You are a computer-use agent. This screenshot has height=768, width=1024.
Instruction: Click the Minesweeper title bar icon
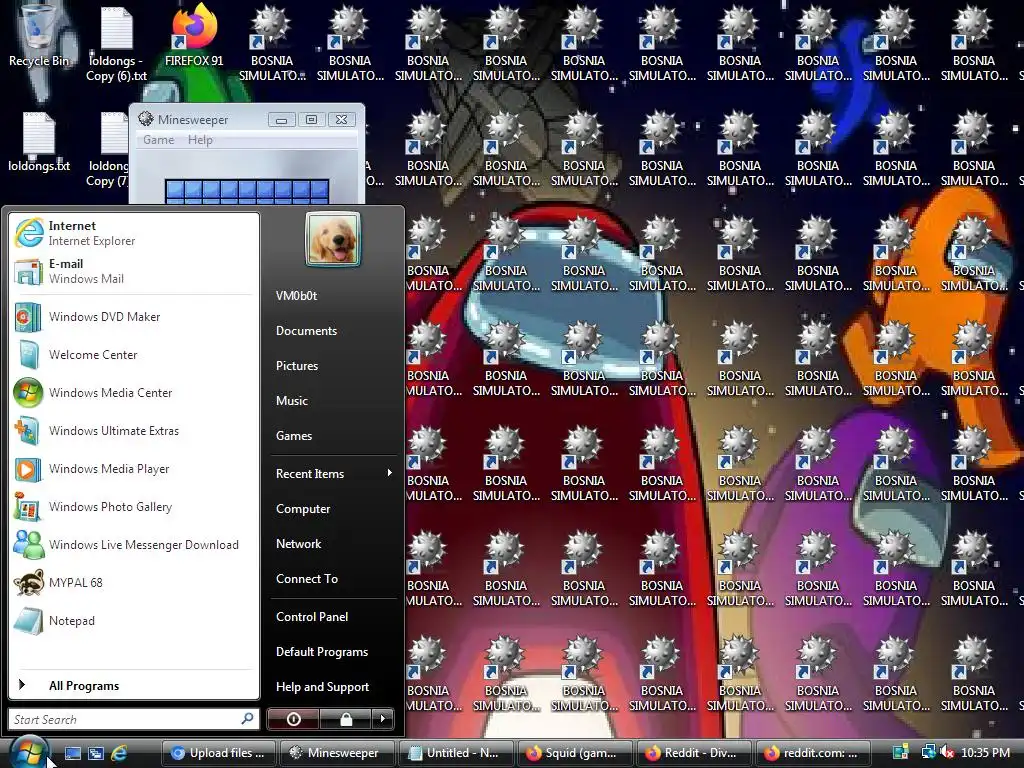[x=146, y=119]
